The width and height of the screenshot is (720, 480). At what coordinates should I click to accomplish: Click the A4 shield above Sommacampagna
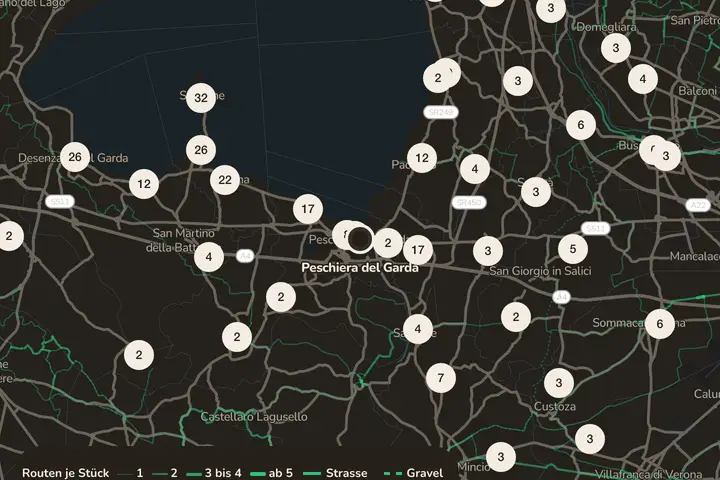[562, 297]
